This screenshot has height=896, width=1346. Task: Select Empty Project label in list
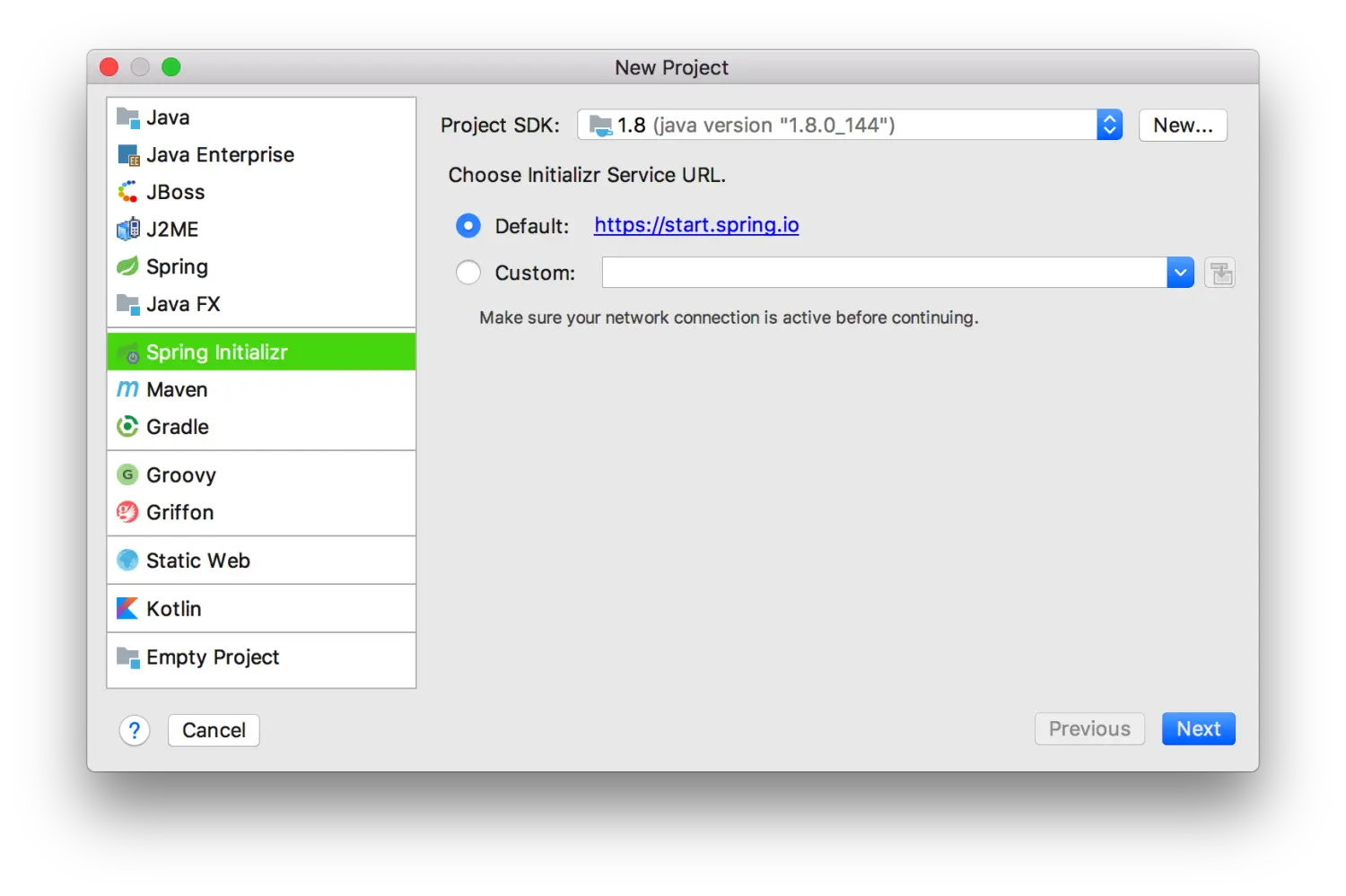213,657
